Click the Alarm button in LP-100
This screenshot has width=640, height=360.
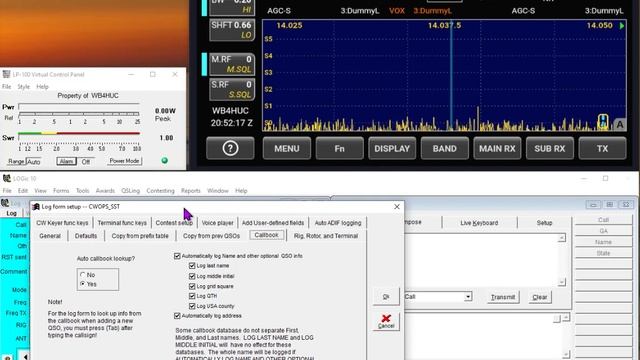pos(66,161)
